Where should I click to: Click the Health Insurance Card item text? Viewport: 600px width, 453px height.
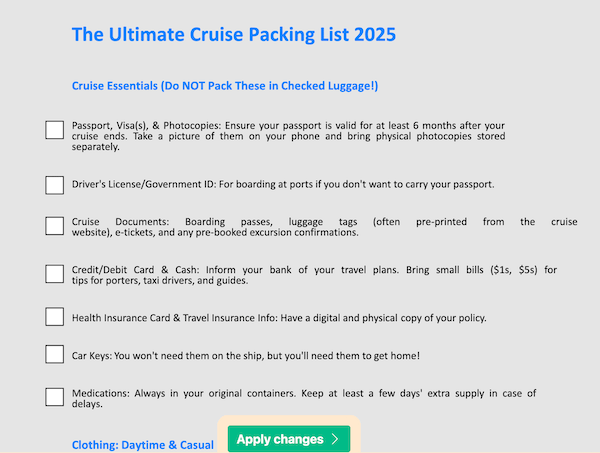click(279, 318)
